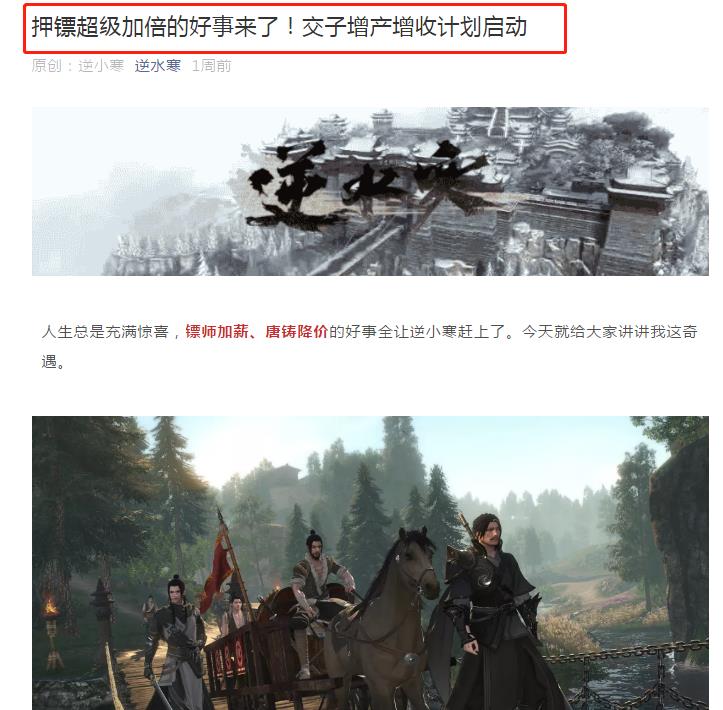The height and width of the screenshot is (710, 723).
Task: Click the torch brazier at left
Action: pyautogui.click(x=52, y=634)
